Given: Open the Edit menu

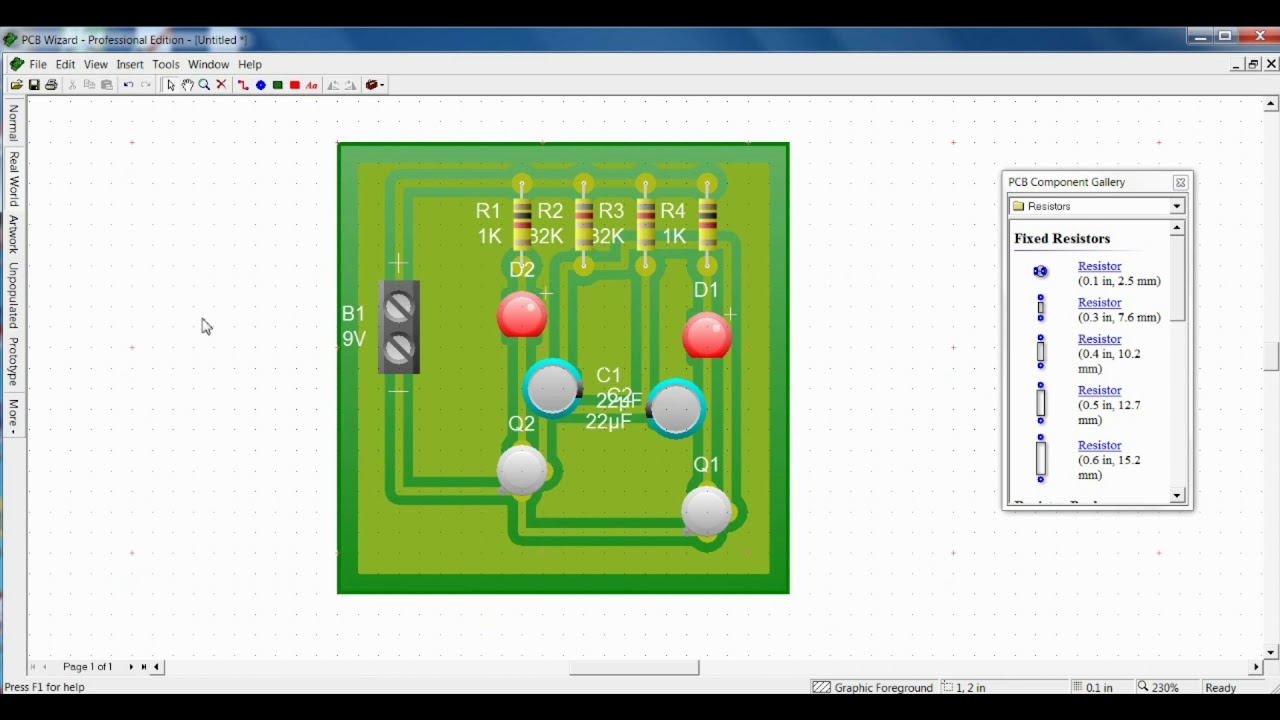Looking at the screenshot, I should (x=65, y=64).
